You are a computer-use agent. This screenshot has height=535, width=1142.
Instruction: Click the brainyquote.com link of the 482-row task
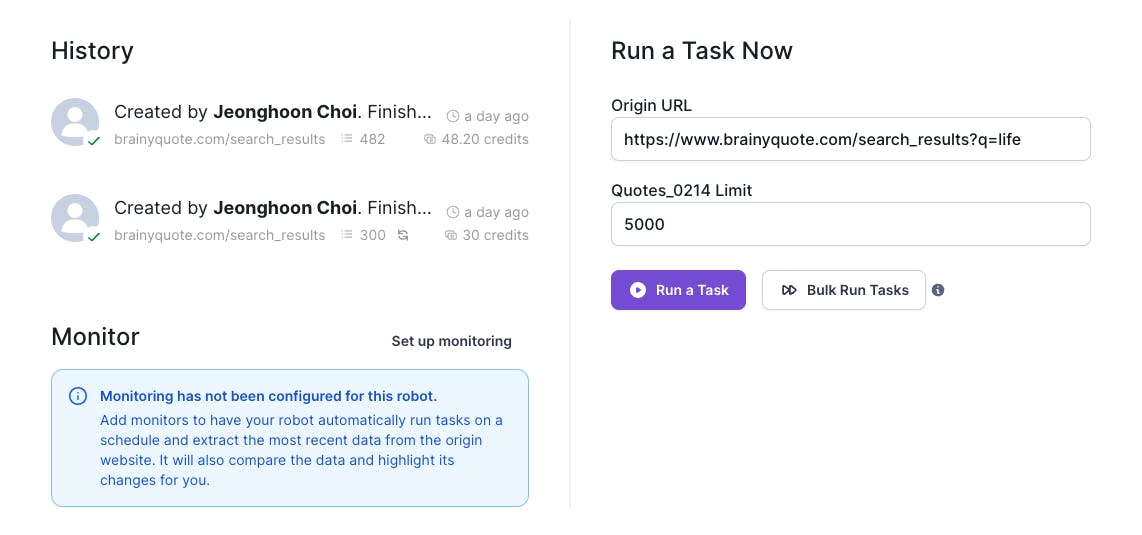(219, 139)
